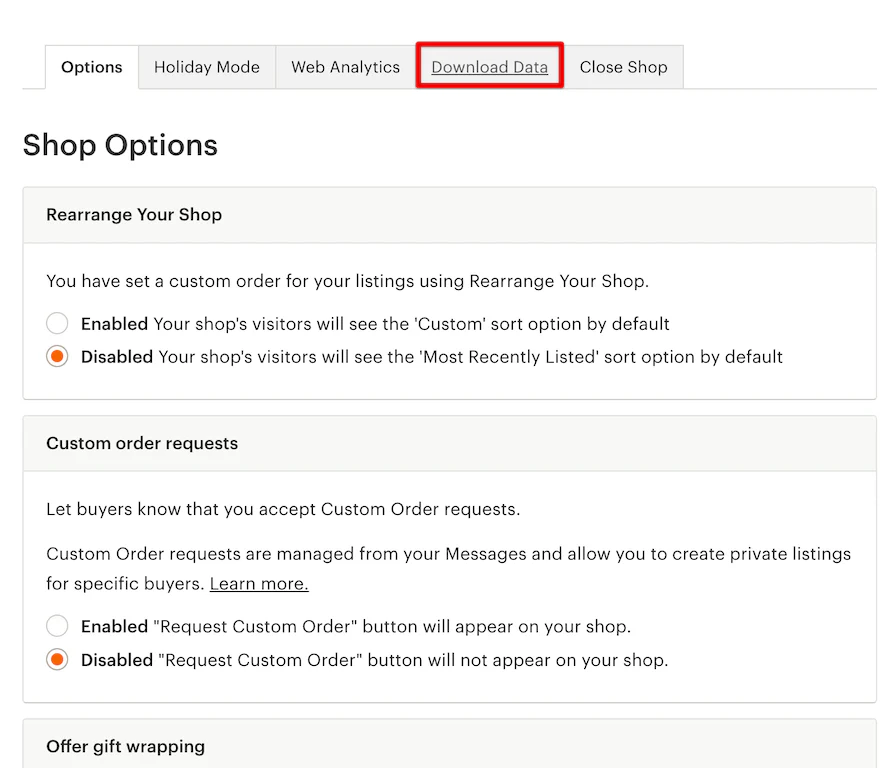Viewport: 892px width, 768px height.
Task: Open the Close Shop tab
Action: tap(623, 67)
